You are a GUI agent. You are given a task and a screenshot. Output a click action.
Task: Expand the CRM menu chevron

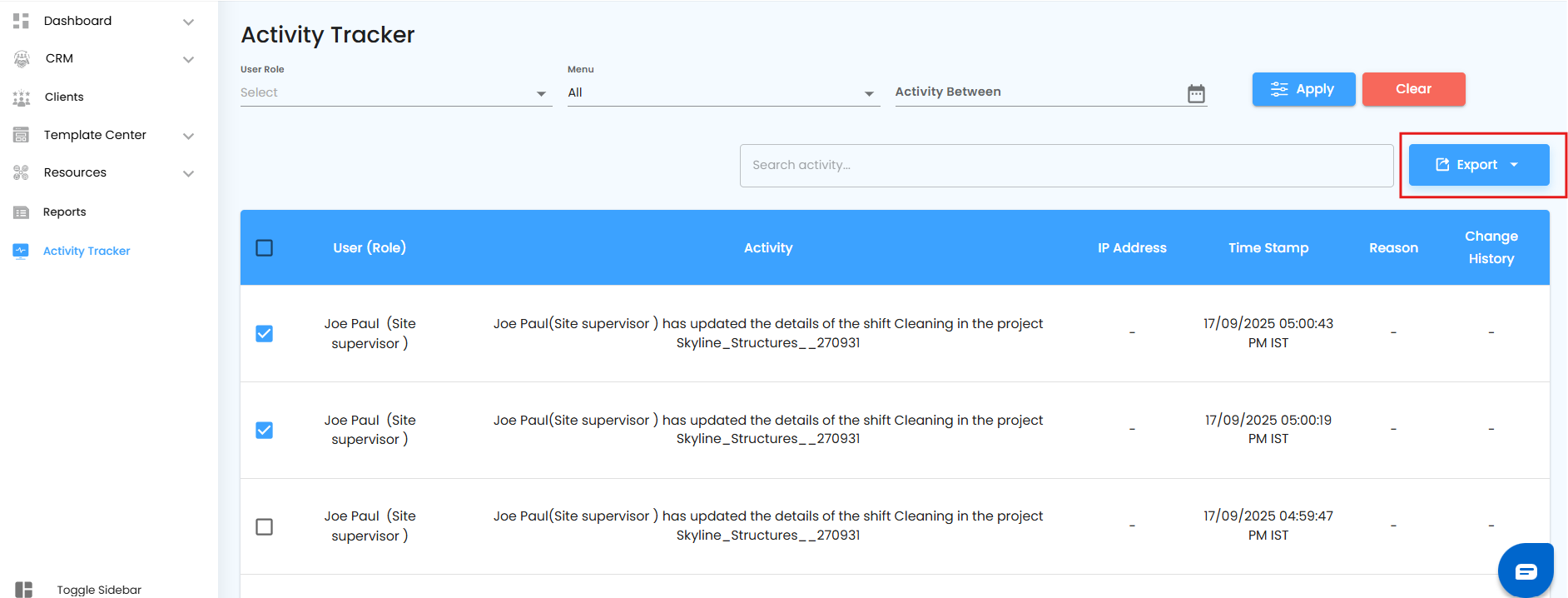pos(189,59)
